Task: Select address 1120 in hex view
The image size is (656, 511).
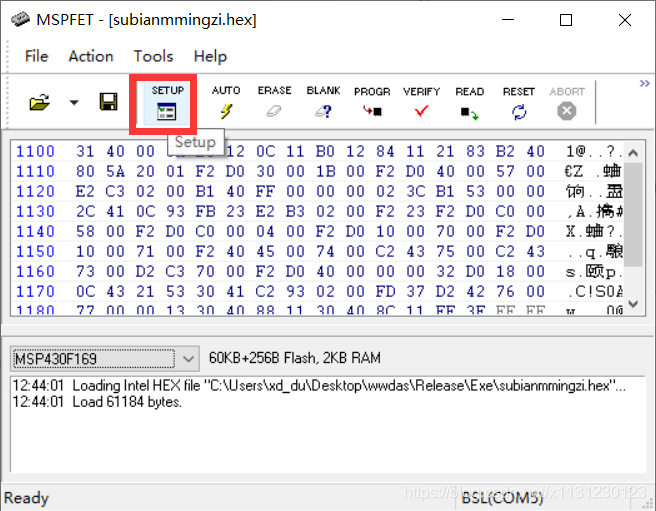Action: 35,191
